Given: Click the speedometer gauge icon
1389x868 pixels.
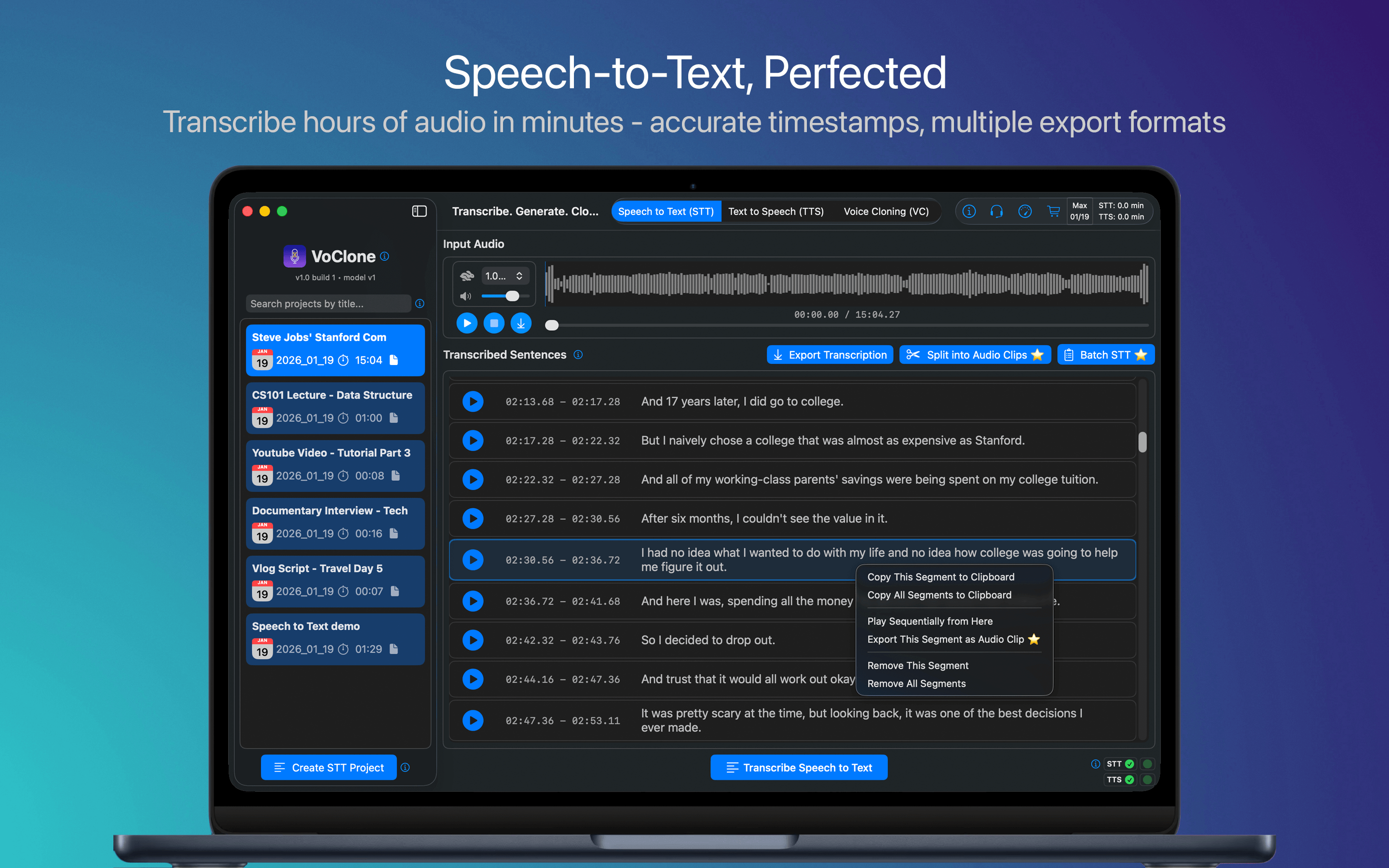Looking at the screenshot, I should [x=1024, y=211].
